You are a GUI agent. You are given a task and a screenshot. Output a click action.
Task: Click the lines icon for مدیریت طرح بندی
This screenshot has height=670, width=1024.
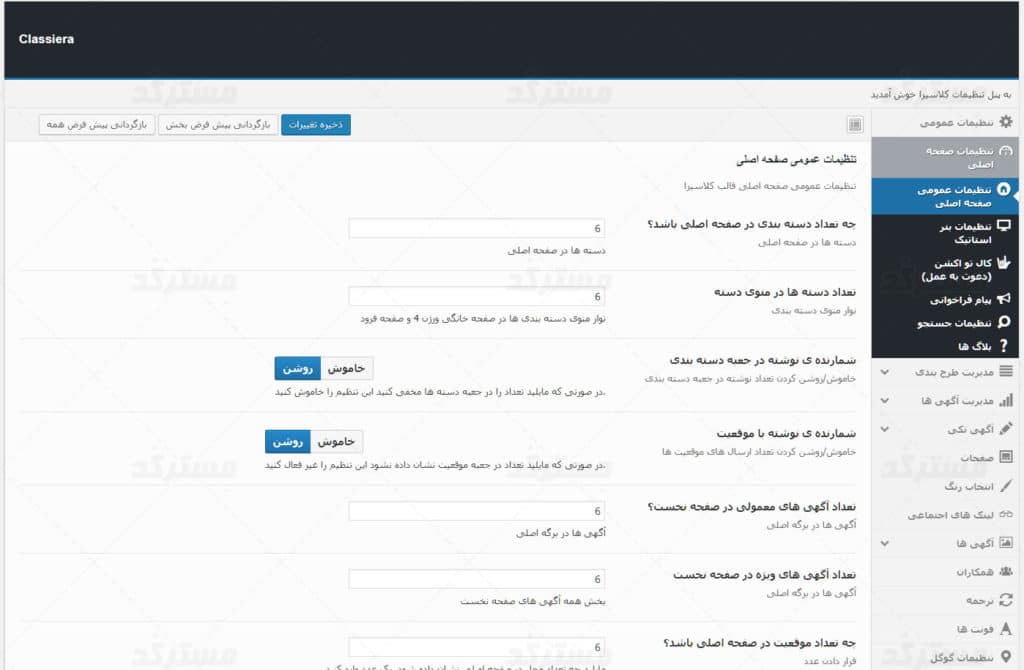click(x=1006, y=371)
